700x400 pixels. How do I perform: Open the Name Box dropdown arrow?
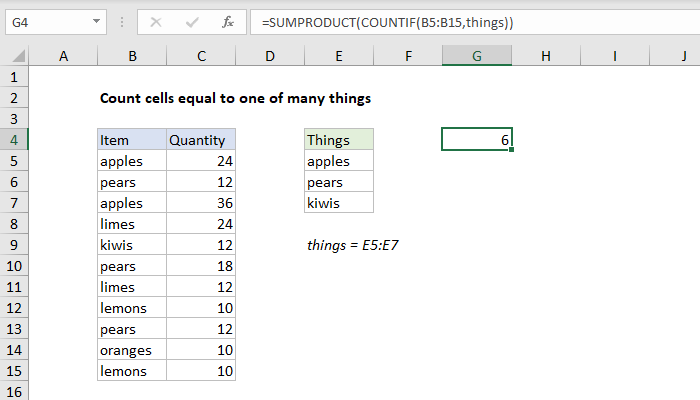coord(96,21)
